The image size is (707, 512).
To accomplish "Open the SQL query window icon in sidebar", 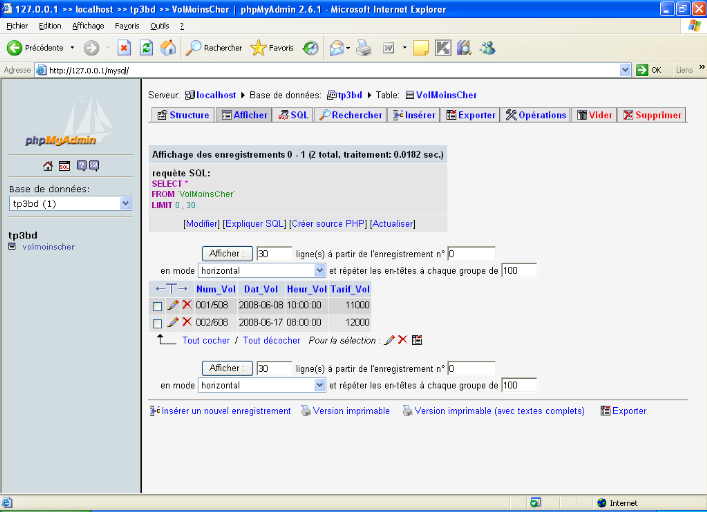I will (x=64, y=166).
